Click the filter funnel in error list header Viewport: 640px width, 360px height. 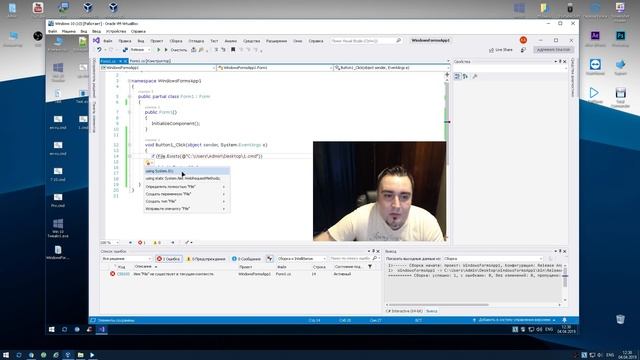coord(370,267)
